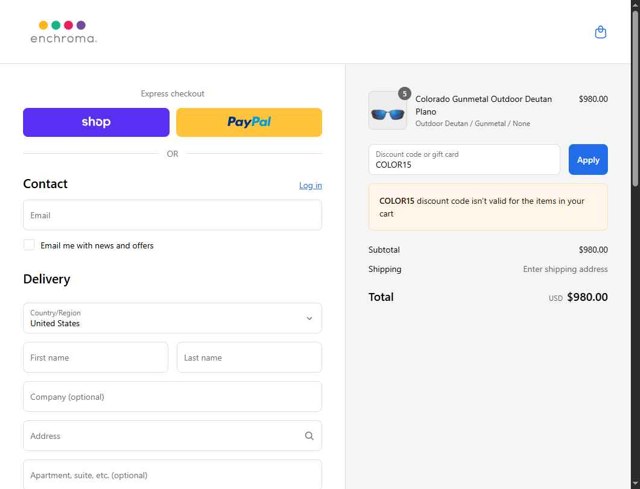Click the scrollbar down arrow
Viewport: 640px width, 489px height.
tap(636, 484)
